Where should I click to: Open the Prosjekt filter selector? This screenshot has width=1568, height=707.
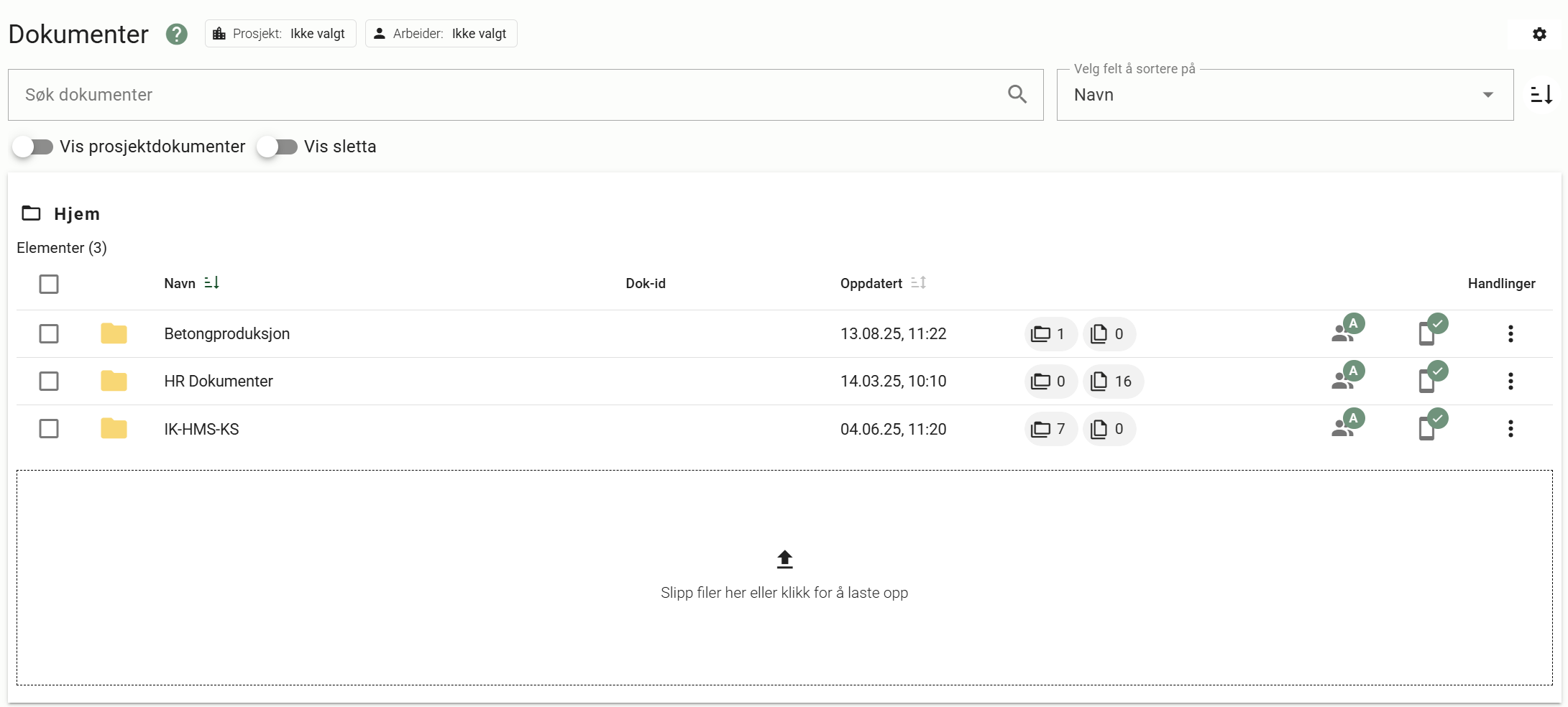pos(280,34)
